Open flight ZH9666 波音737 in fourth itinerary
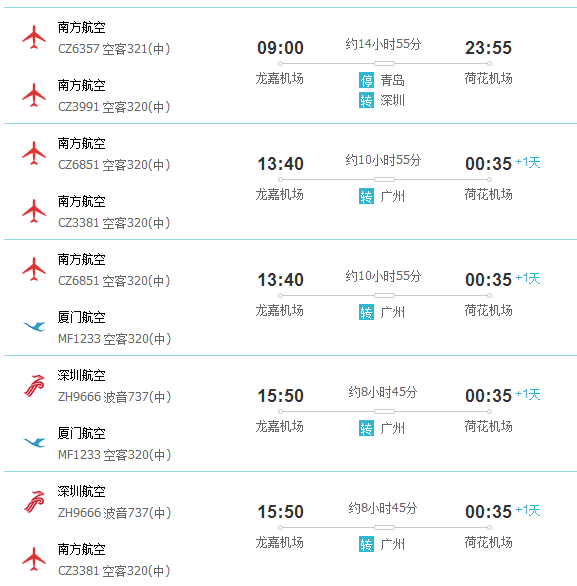This screenshot has width=577, height=586. 114,397
